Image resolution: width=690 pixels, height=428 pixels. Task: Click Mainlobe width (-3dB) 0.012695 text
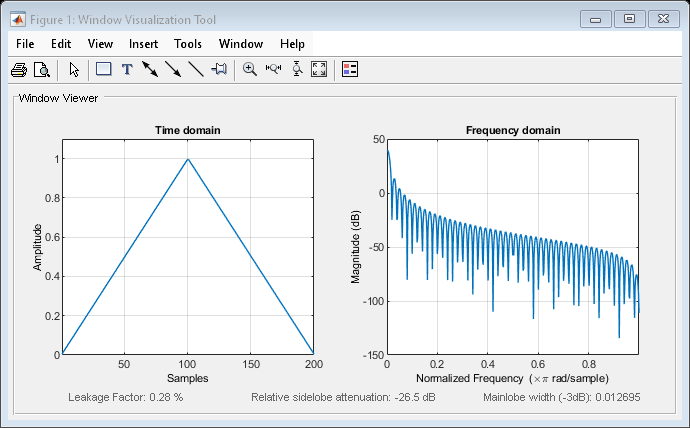coord(562,397)
